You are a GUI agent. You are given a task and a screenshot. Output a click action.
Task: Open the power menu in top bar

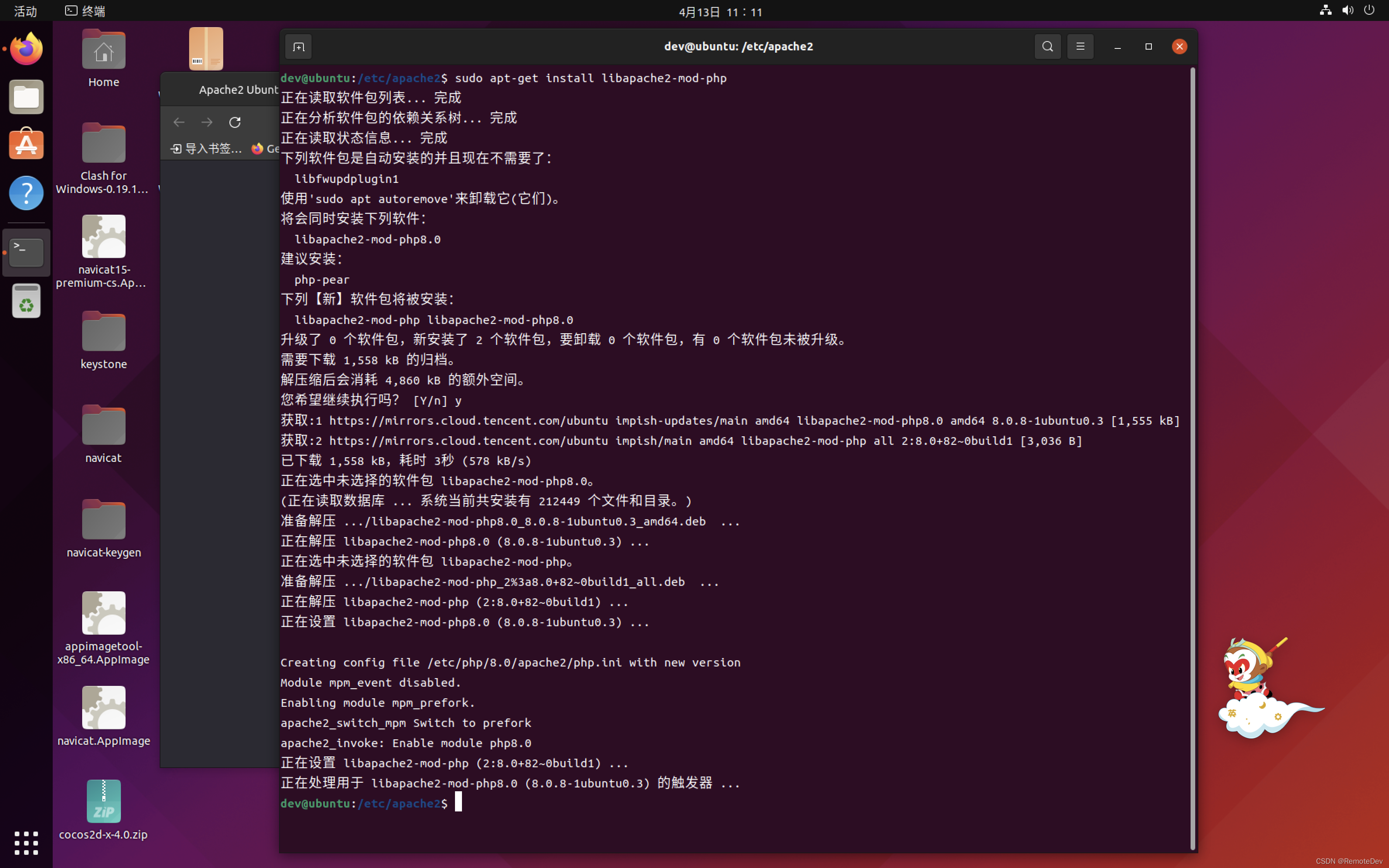click(x=1370, y=10)
